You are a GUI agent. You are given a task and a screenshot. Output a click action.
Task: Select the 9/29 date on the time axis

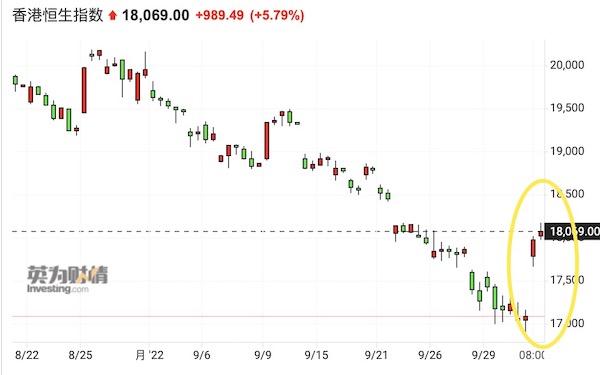[483, 355]
